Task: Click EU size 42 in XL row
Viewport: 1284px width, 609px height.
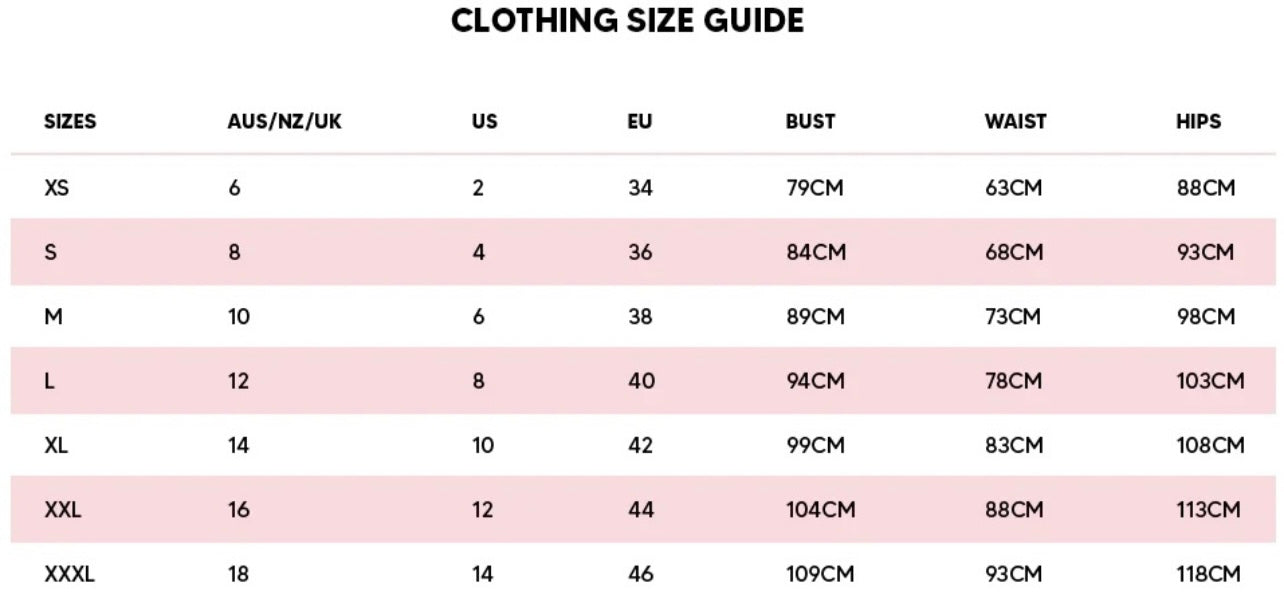Action: coord(640,445)
